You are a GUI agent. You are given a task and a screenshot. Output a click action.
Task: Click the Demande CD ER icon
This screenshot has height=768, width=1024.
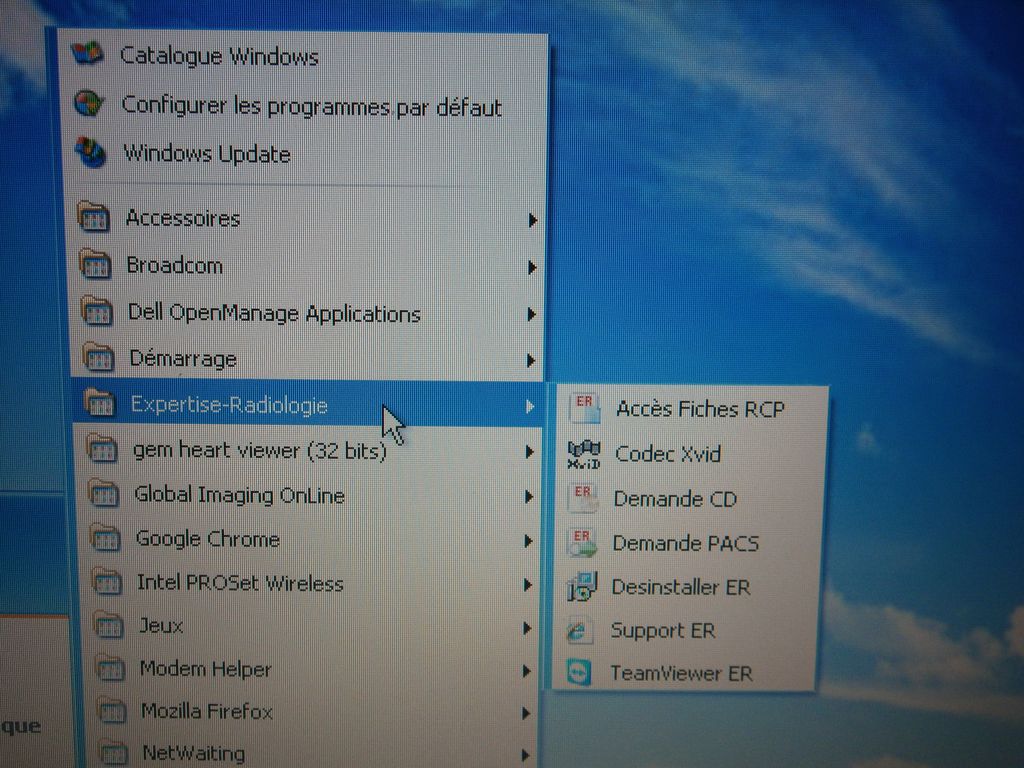(x=583, y=498)
